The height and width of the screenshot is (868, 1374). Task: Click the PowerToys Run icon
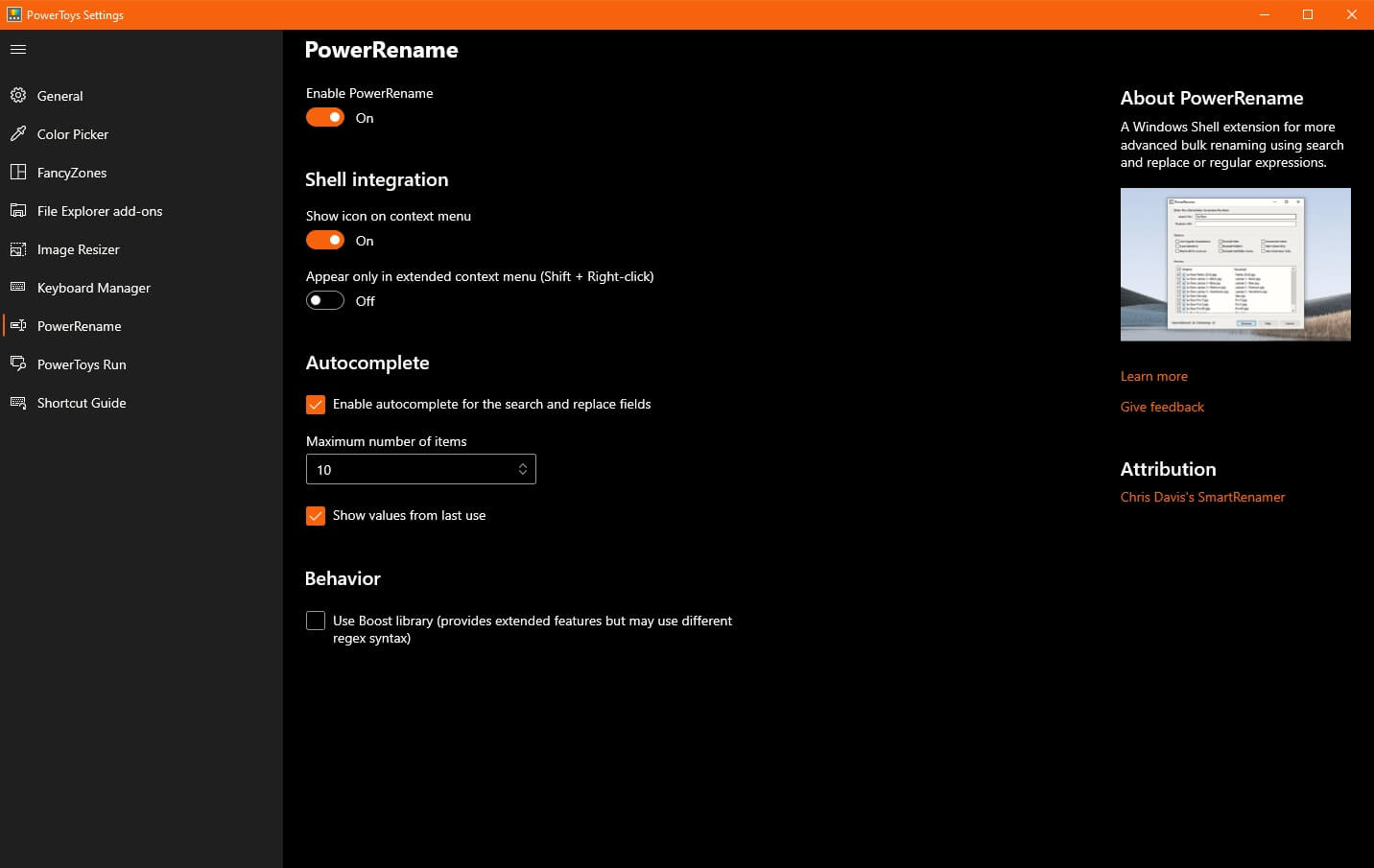[x=18, y=364]
